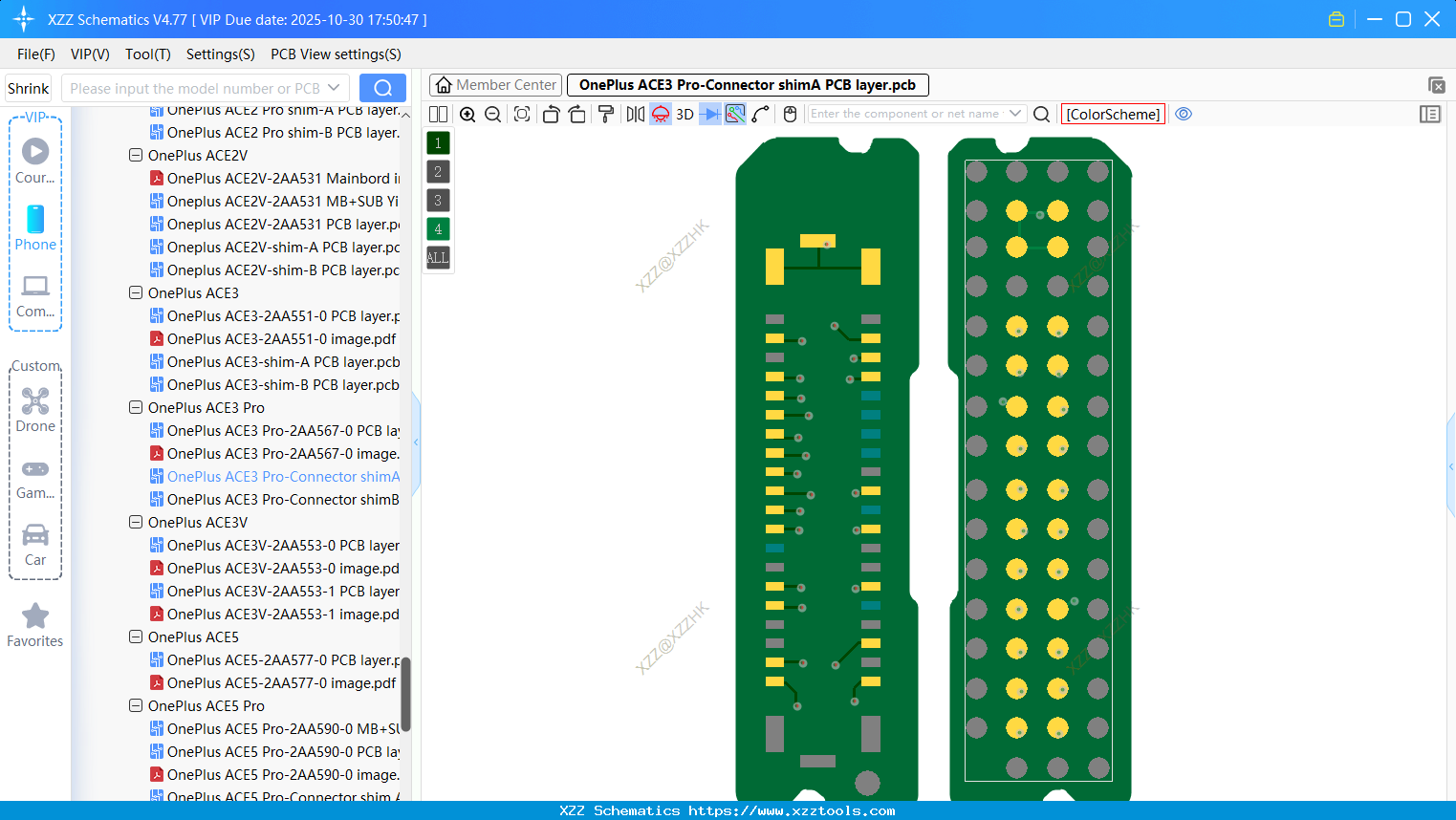The width and height of the screenshot is (1456, 820).
Task: Select the Computer category in sidebar
Action: (35, 295)
